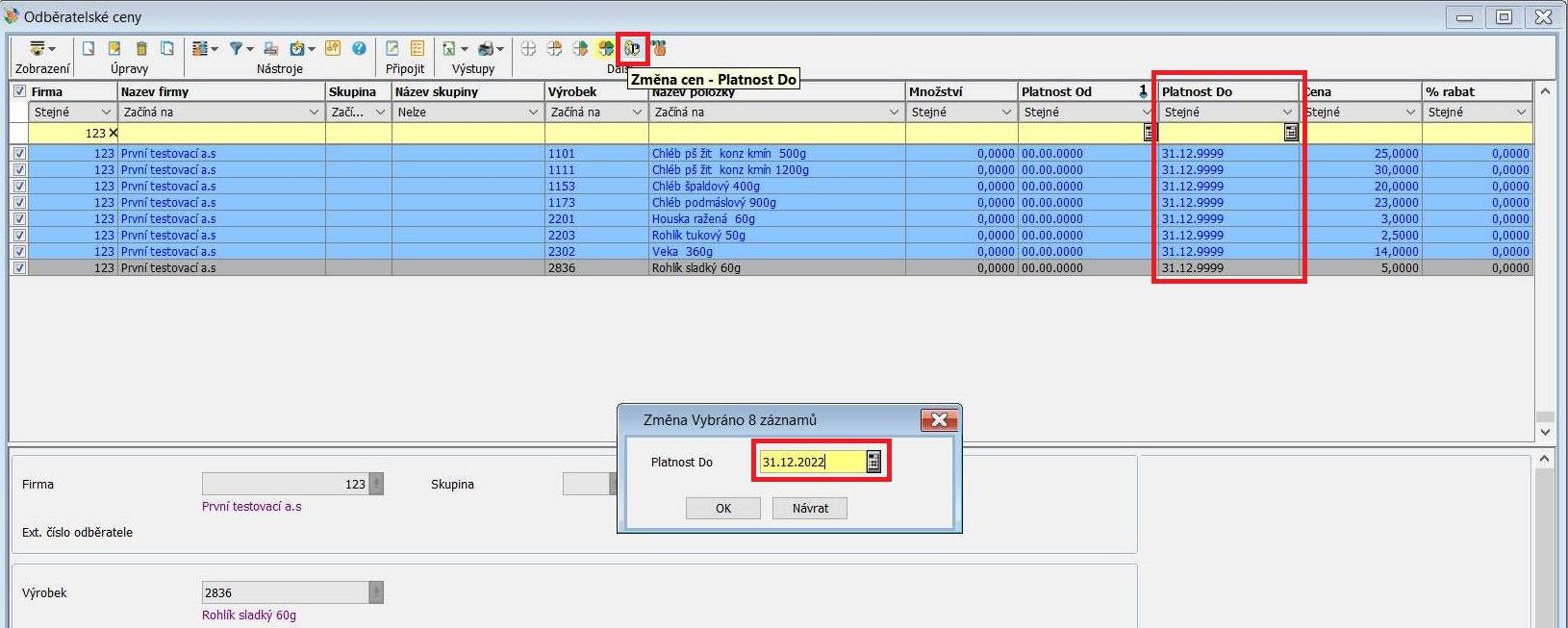
Task: Open the calendar picker beside the Platnost Do date
Action: tap(873, 462)
